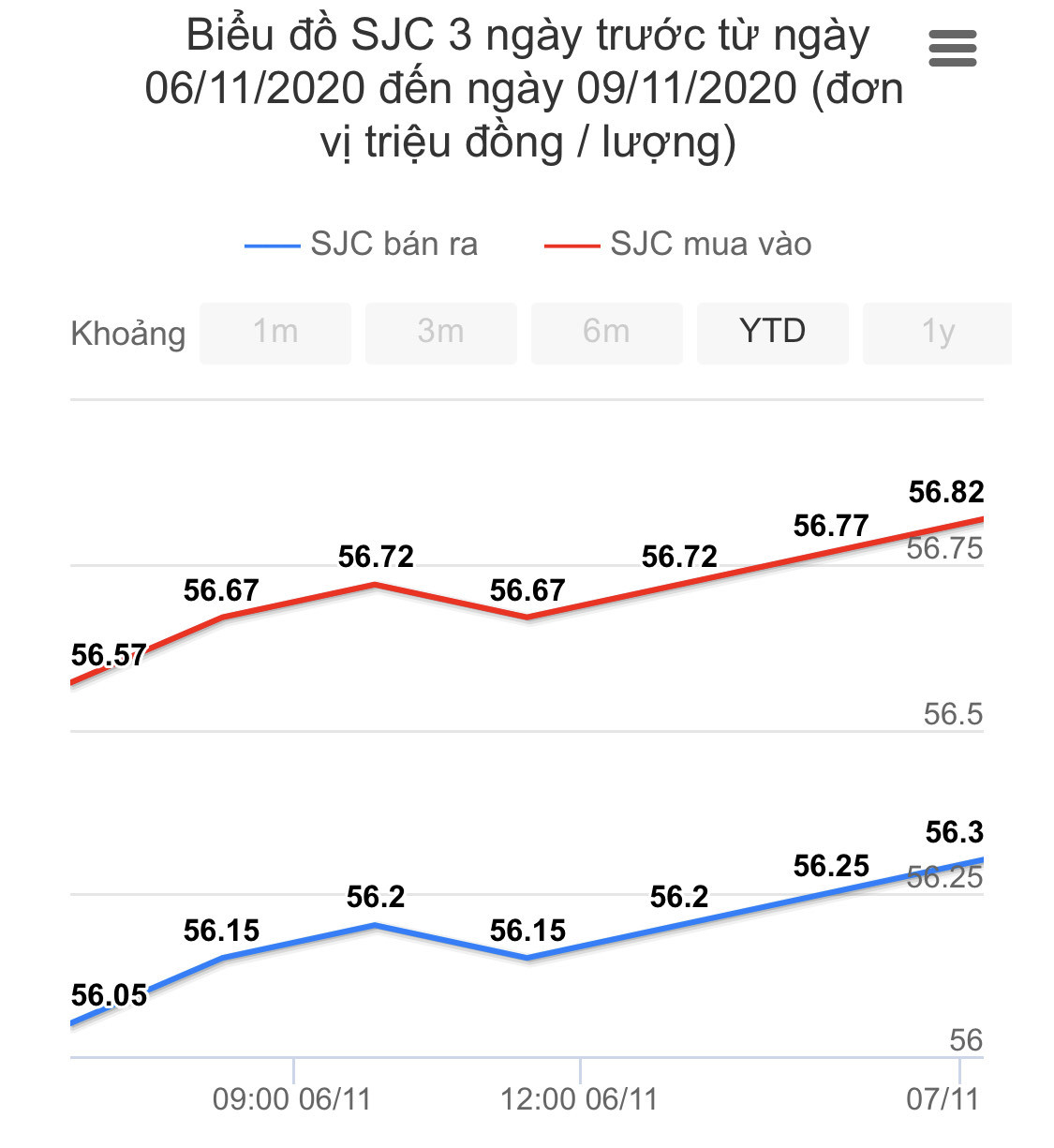Click the 56.05 blue line data label
This screenshot has width=1054, height=1148.
click(109, 995)
